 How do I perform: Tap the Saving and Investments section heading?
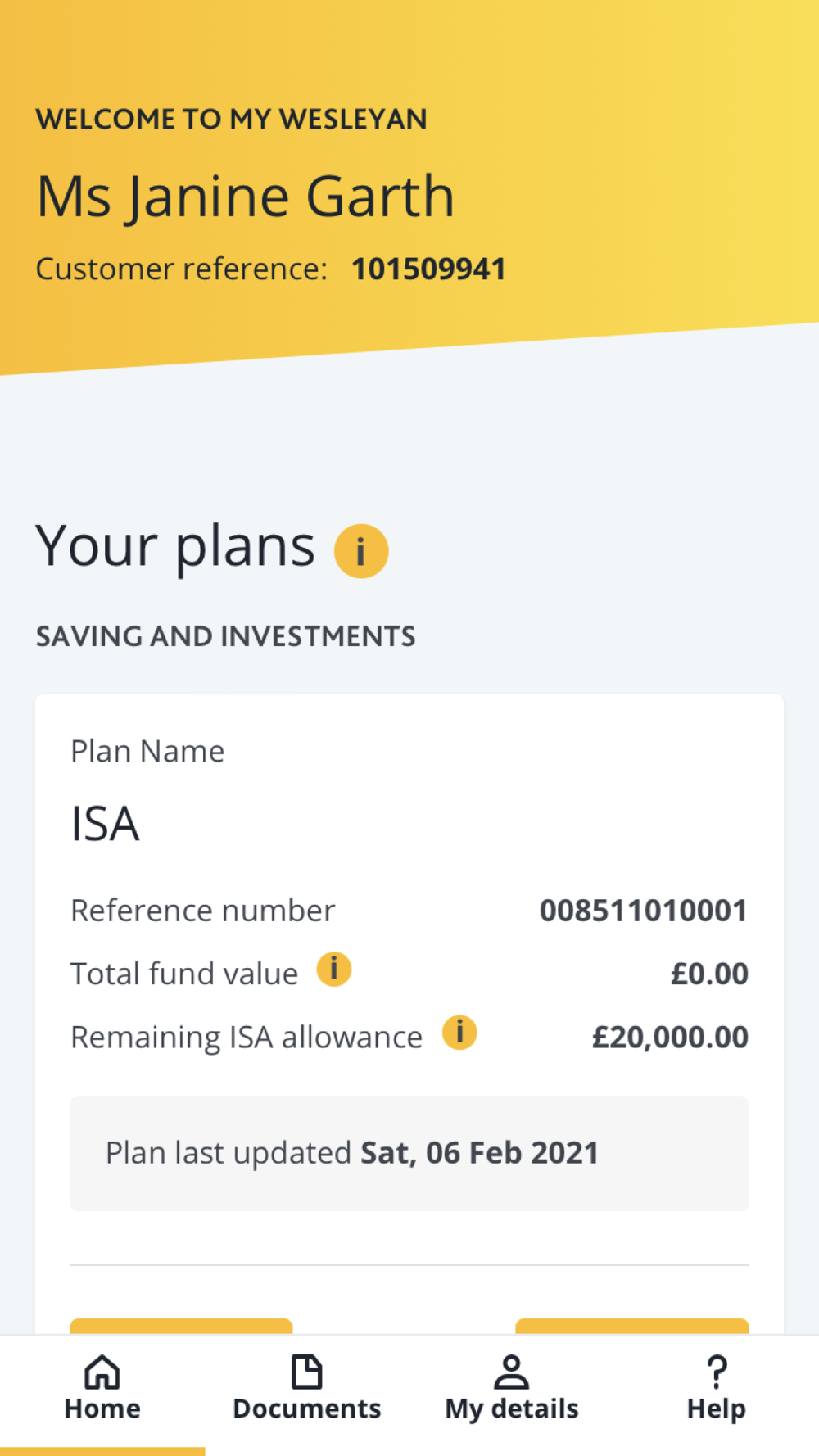(226, 636)
